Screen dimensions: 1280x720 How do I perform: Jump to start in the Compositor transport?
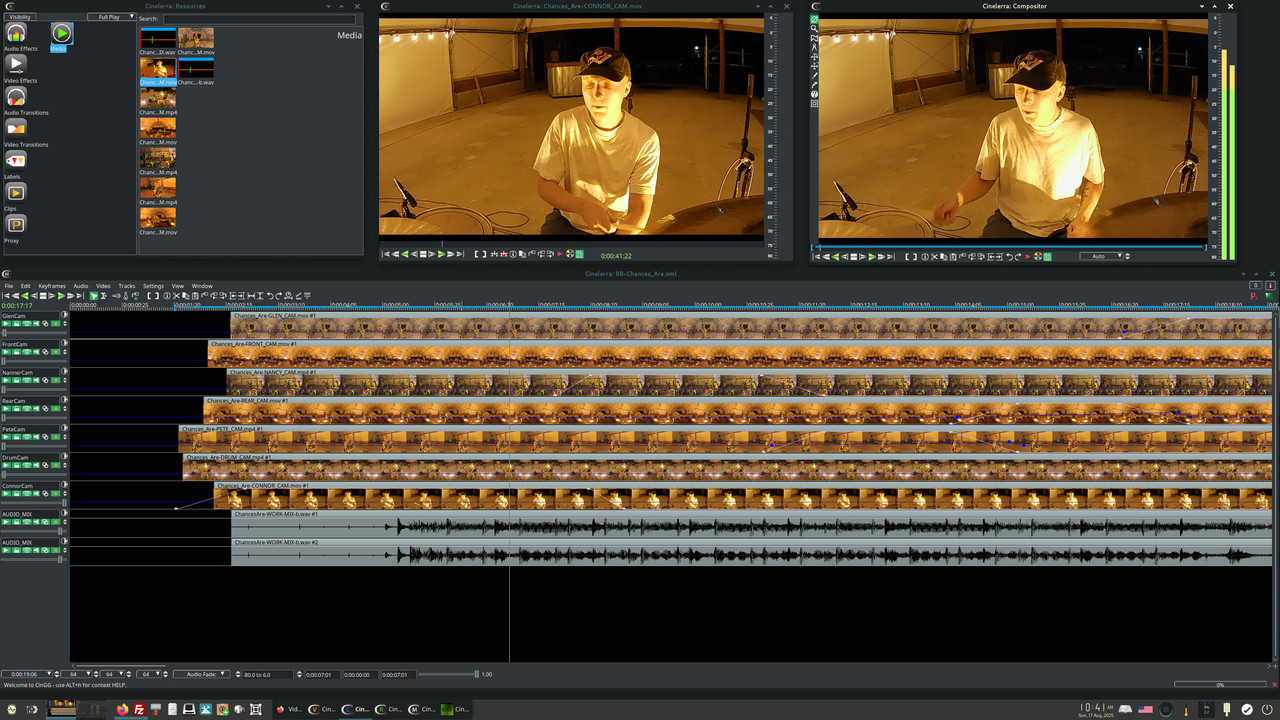(x=816, y=257)
